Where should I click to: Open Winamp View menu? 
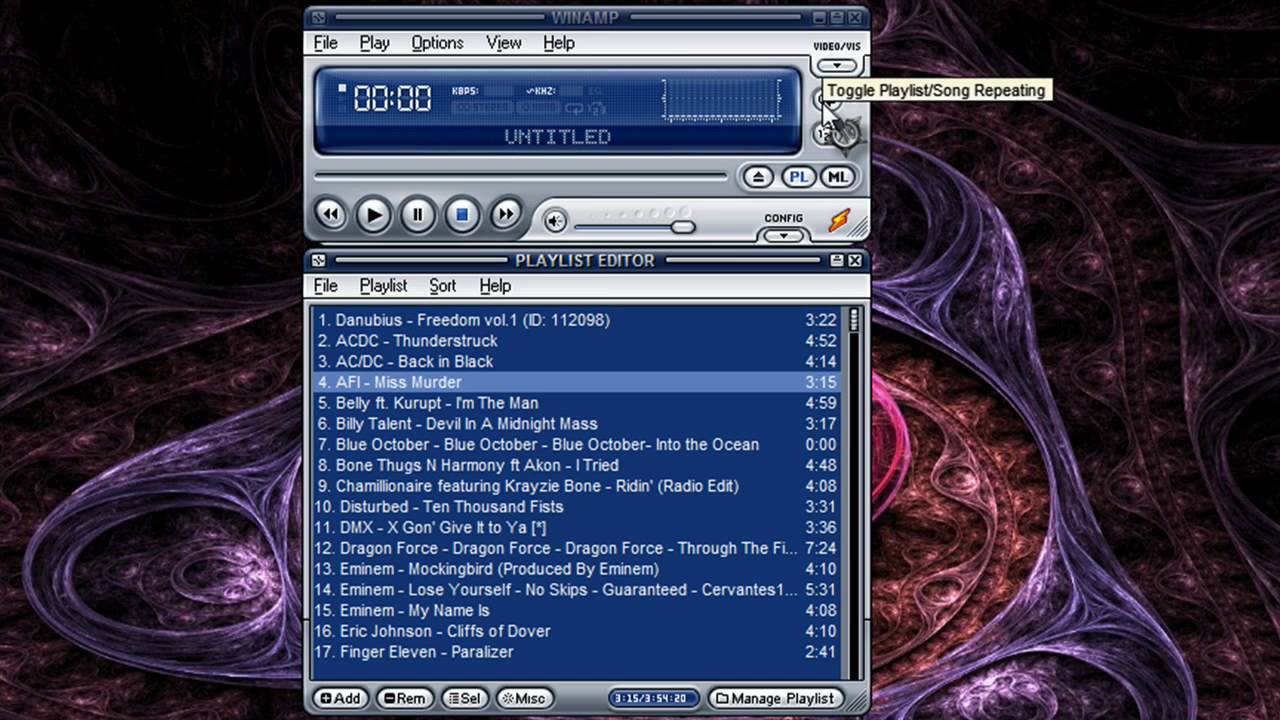(504, 43)
